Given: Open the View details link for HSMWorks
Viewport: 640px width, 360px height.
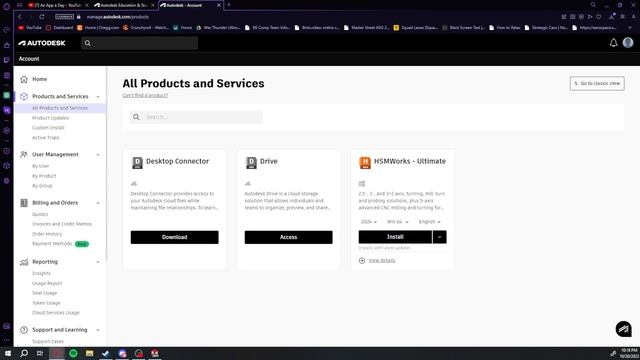Looking at the screenshot, I should pyautogui.click(x=382, y=260).
